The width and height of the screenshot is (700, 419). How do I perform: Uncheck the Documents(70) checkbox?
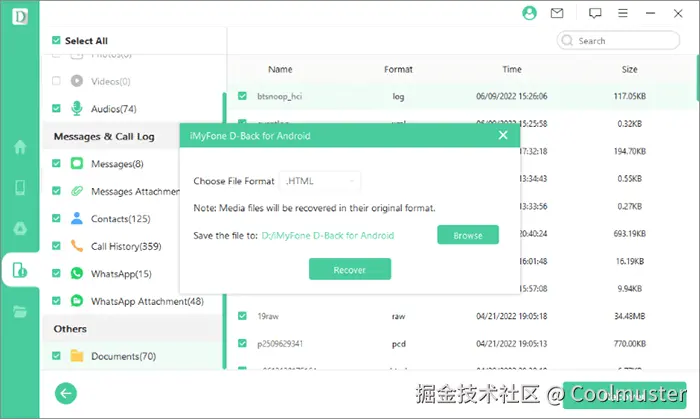pyautogui.click(x=56, y=356)
